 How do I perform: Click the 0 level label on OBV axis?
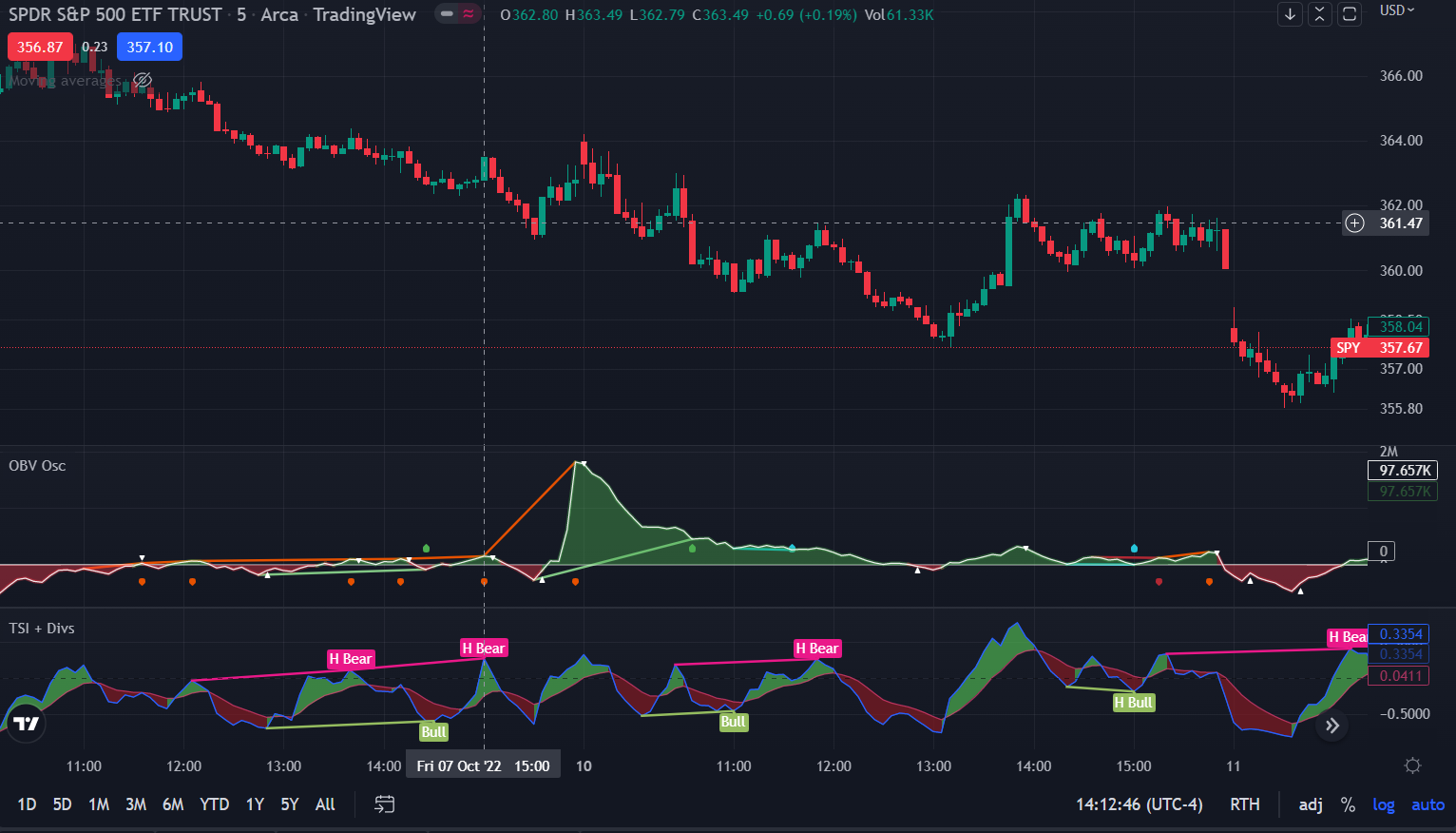(1383, 552)
